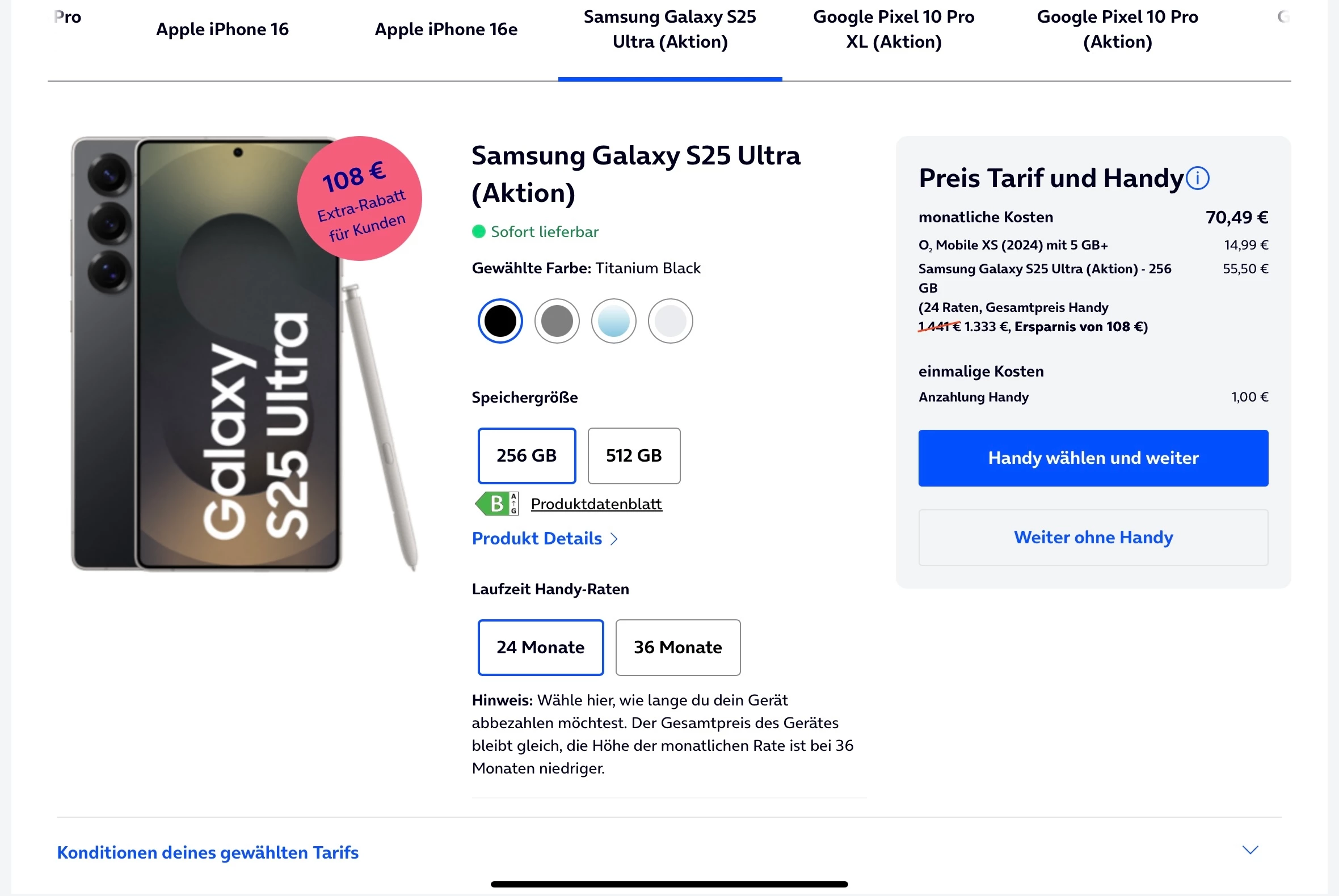Select 512 GB storage size
Screen dimensions: 1339x896
click(x=634, y=455)
